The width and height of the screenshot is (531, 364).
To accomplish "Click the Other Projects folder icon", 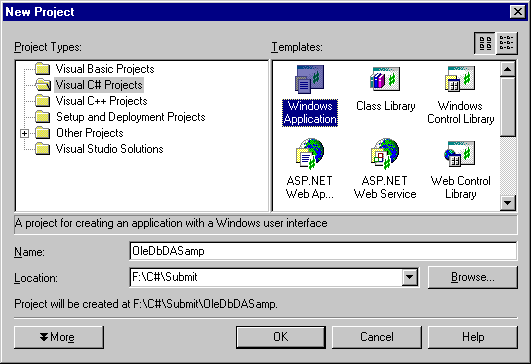I will point(43,133).
